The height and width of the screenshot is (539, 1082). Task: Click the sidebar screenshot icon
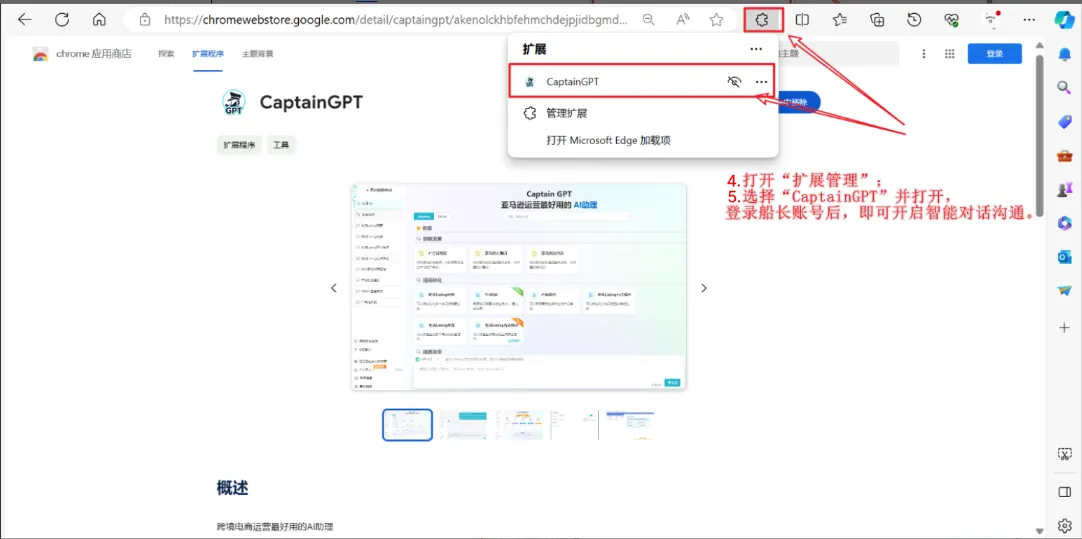(1065, 453)
